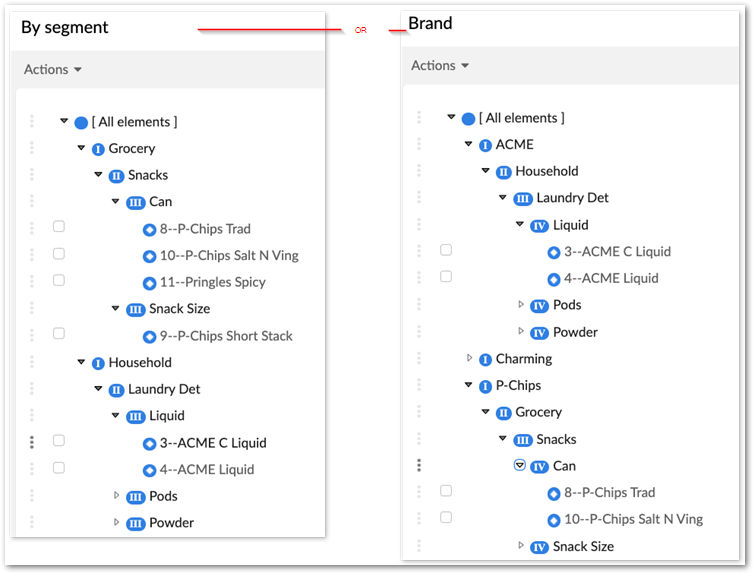Click the level I icon next to Charming
The height and width of the screenshot is (574, 754).
click(485, 360)
